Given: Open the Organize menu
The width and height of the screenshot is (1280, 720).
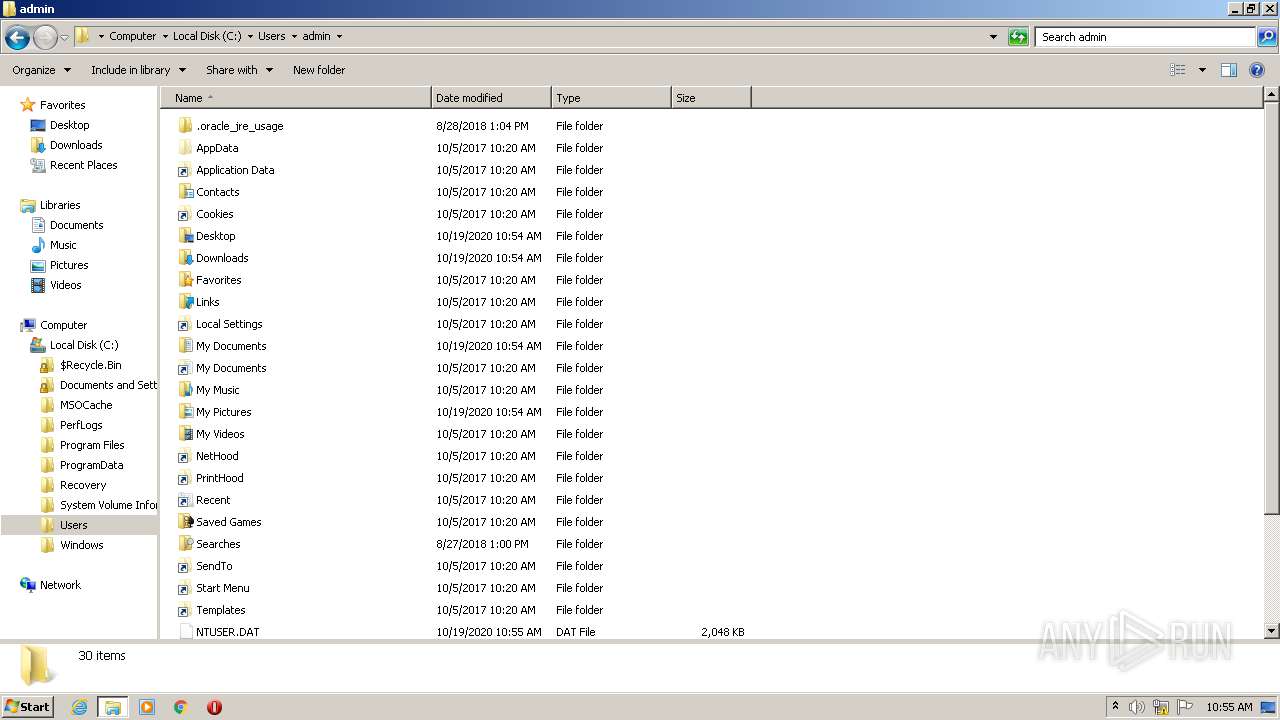Looking at the screenshot, I should [41, 70].
